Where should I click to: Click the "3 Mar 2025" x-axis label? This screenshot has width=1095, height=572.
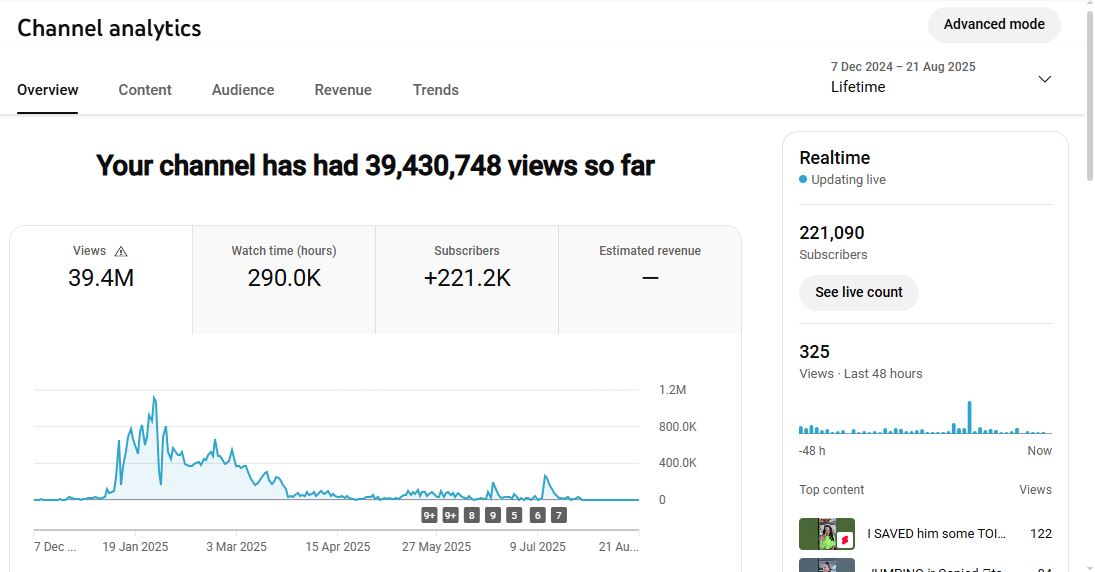point(236,547)
